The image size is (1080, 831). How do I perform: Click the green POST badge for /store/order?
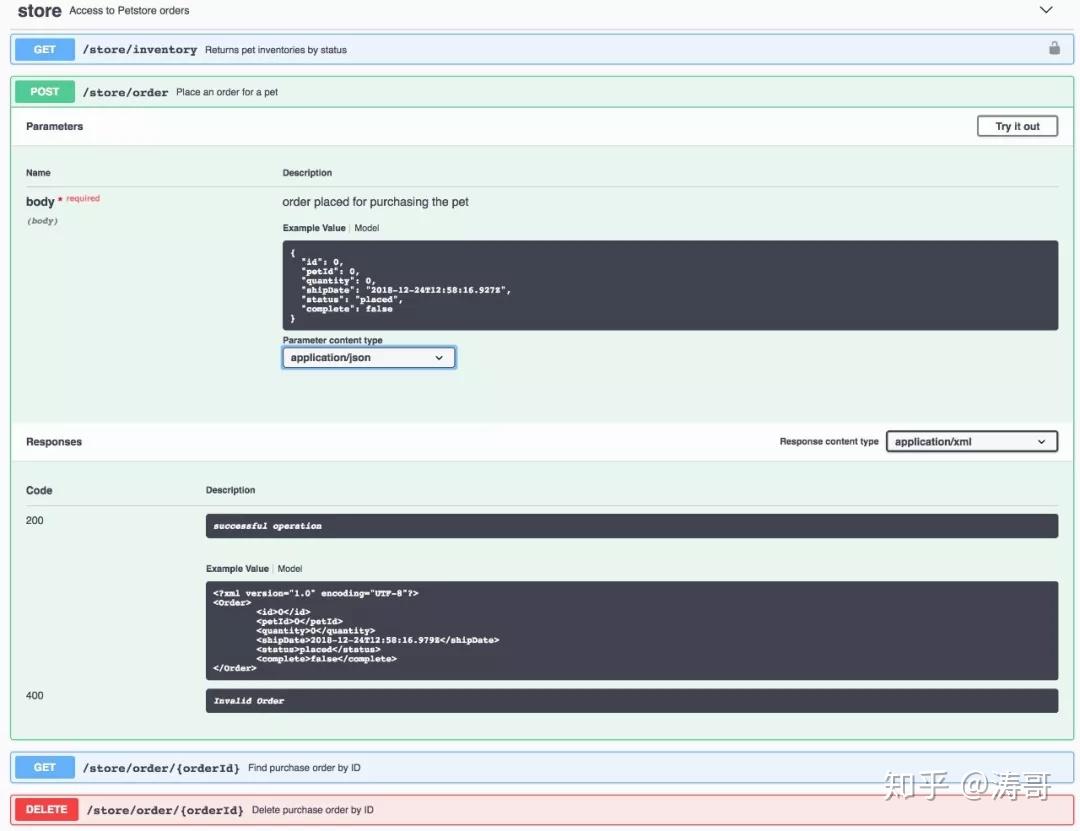coord(45,92)
